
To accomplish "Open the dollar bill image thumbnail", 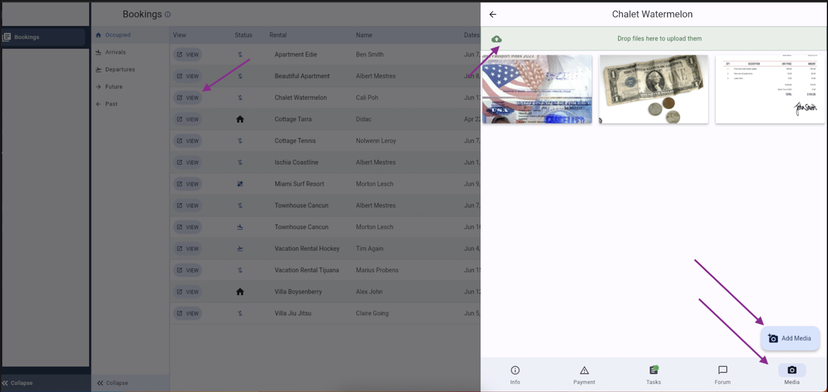I will [653, 89].
